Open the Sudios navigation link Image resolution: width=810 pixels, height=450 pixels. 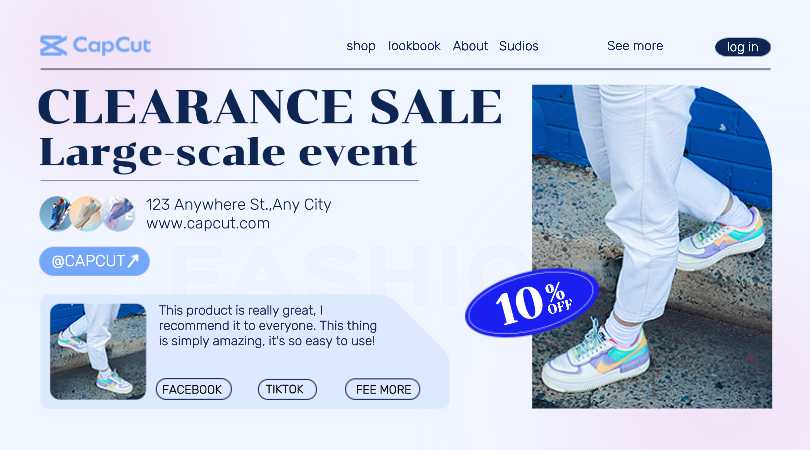[x=519, y=46]
